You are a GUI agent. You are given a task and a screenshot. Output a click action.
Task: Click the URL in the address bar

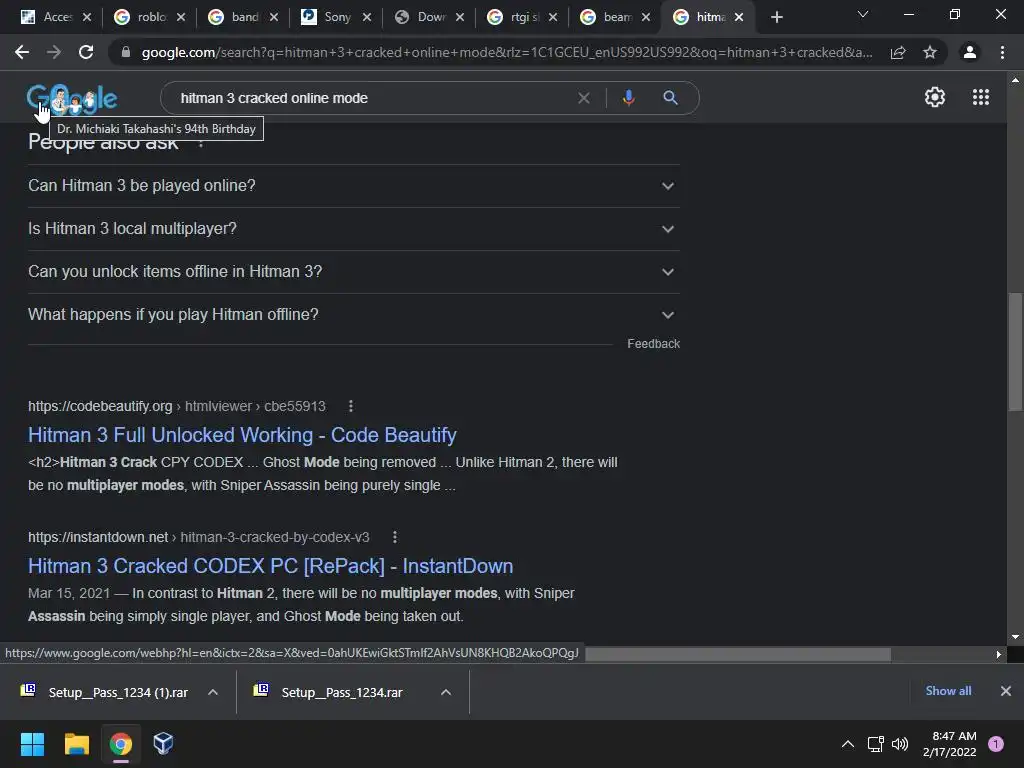pos(507,52)
